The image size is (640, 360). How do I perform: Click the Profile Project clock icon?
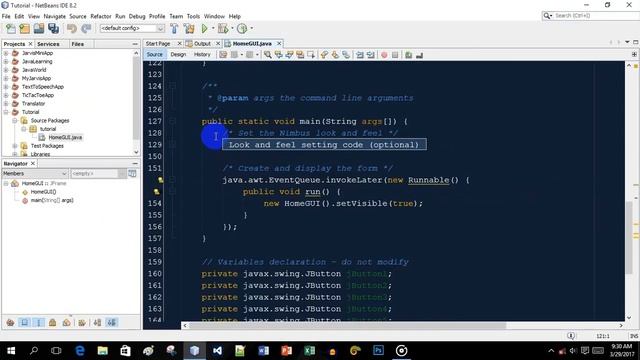pos(242,29)
